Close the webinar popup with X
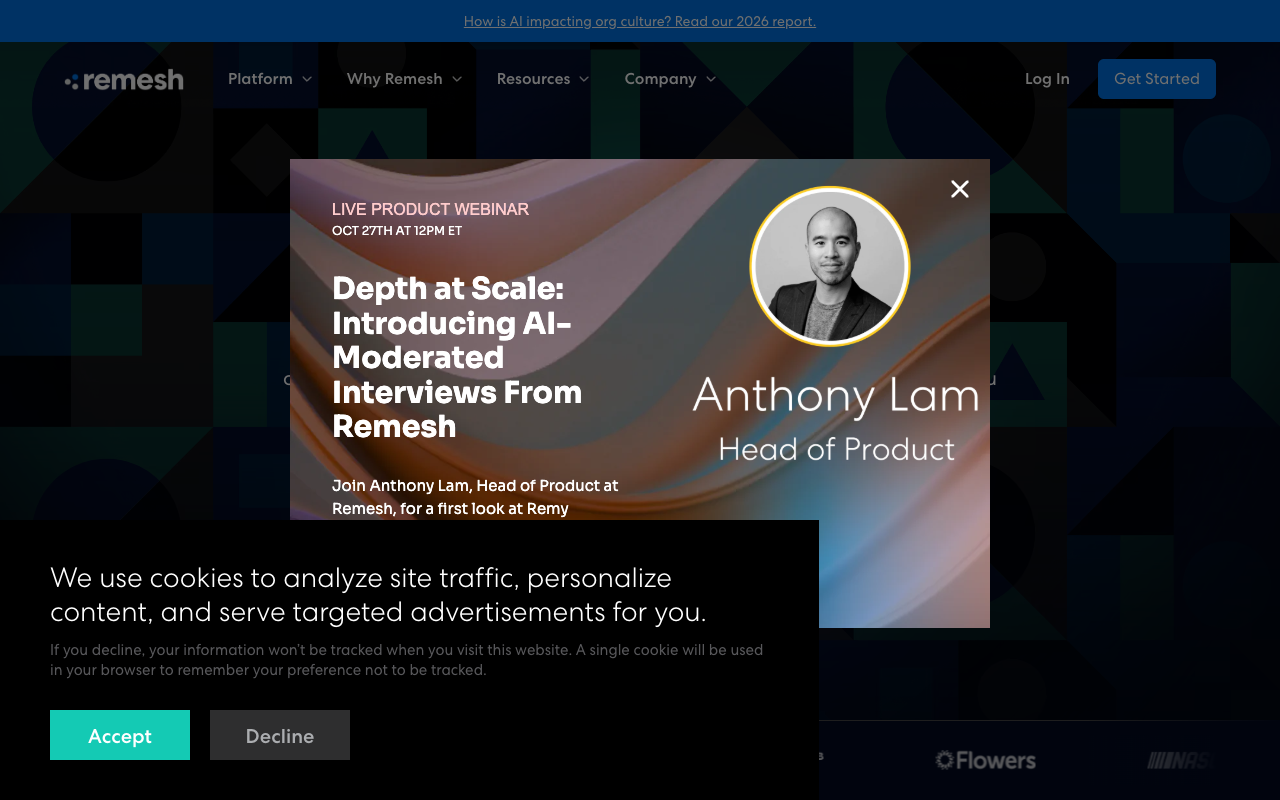This screenshot has height=800, width=1280. (960, 189)
